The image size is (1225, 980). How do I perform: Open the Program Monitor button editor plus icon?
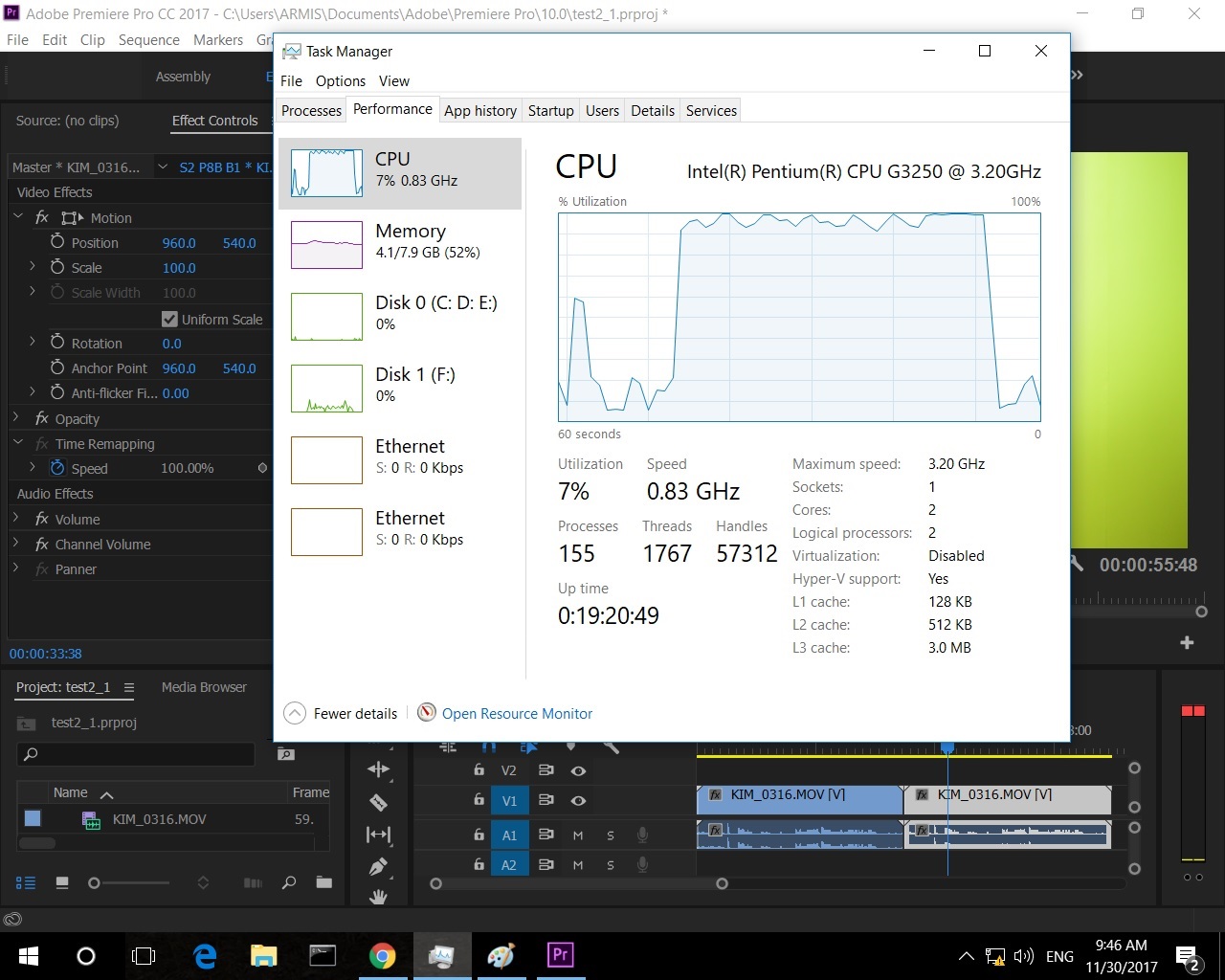click(x=1187, y=643)
